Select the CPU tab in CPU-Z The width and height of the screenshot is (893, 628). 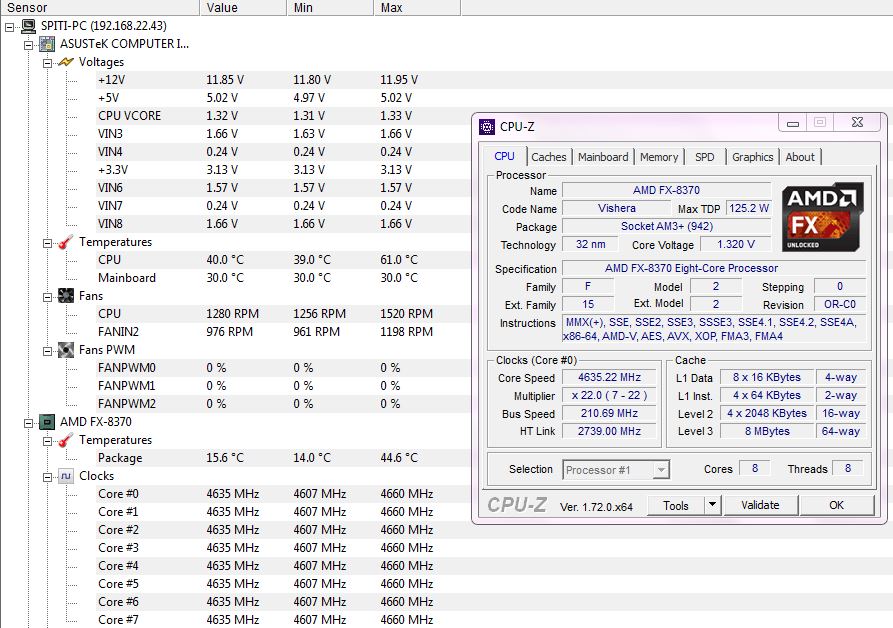pyautogui.click(x=504, y=156)
